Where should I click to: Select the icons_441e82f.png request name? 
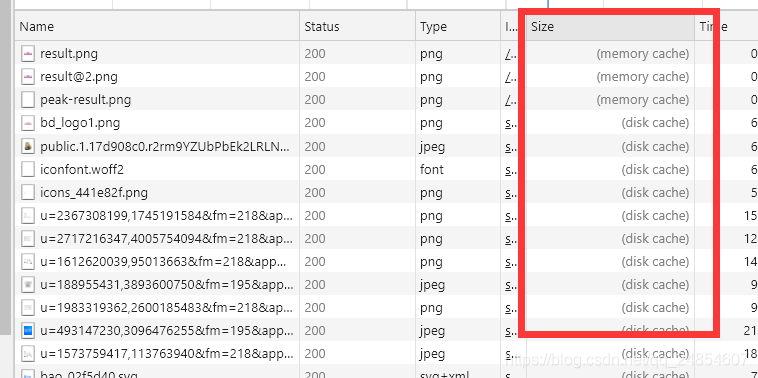tap(94, 193)
